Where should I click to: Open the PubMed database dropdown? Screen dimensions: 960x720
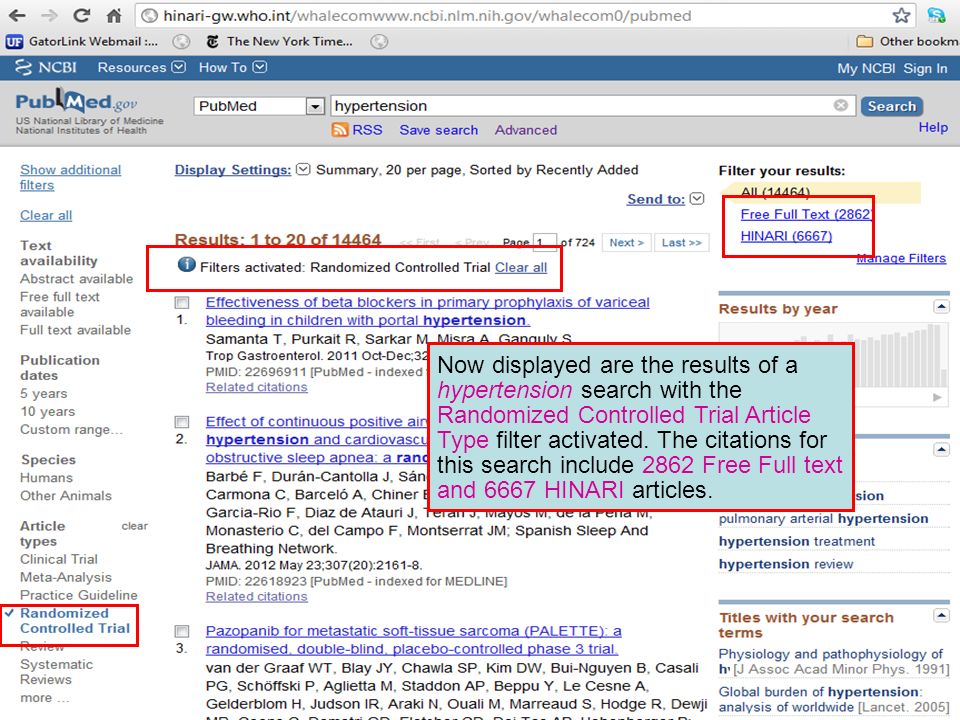315,106
